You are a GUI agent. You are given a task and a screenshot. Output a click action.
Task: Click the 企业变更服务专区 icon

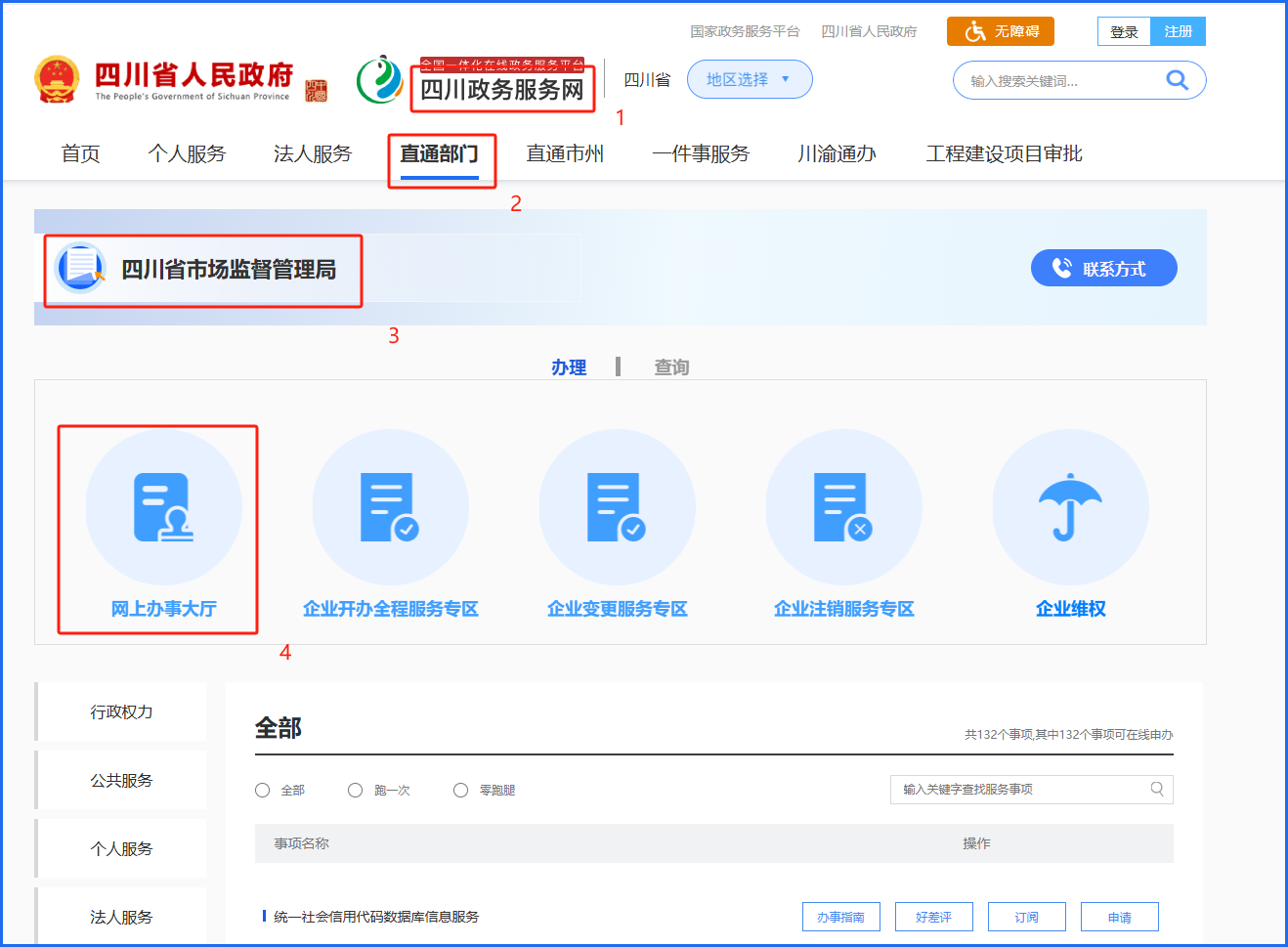tap(617, 507)
